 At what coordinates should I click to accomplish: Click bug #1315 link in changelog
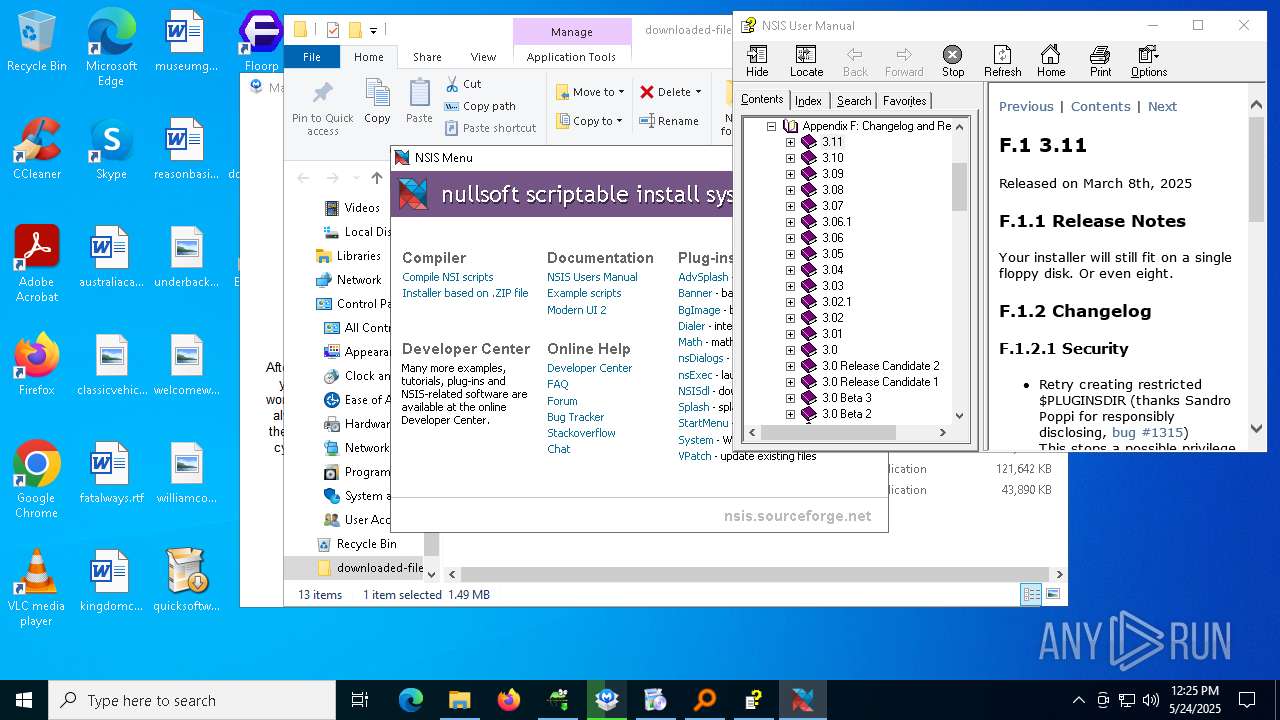click(x=1148, y=433)
